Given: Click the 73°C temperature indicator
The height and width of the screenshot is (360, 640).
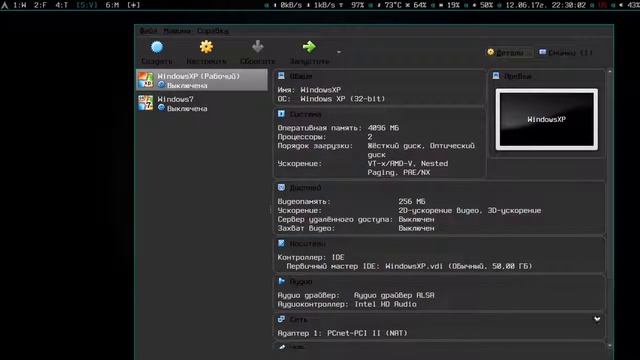Looking at the screenshot, I should coord(393,5).
